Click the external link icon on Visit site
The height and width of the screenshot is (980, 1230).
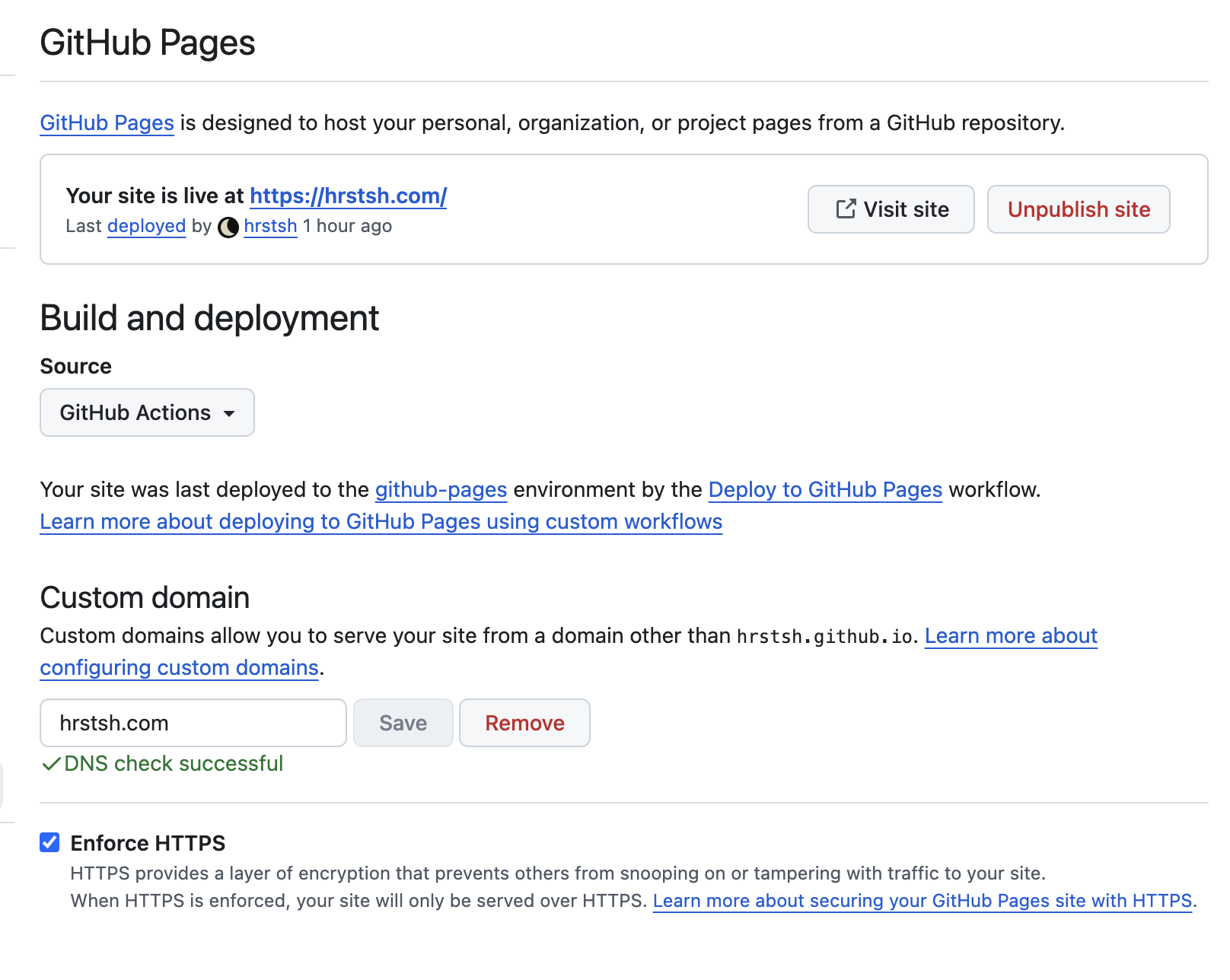pos(845,209)
